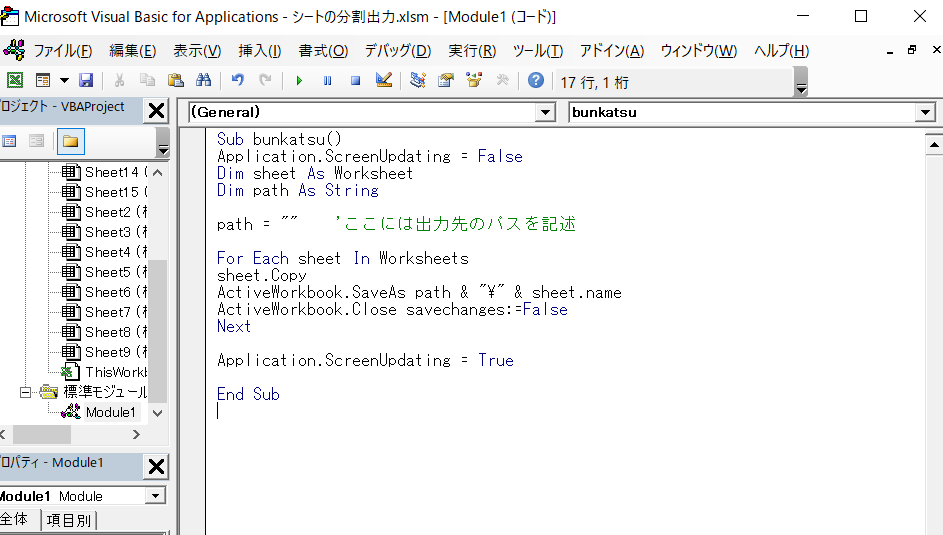Screen dimensions: 943x535
Task: Click the View Code icon in Project panel
Action: click(9, 141)
